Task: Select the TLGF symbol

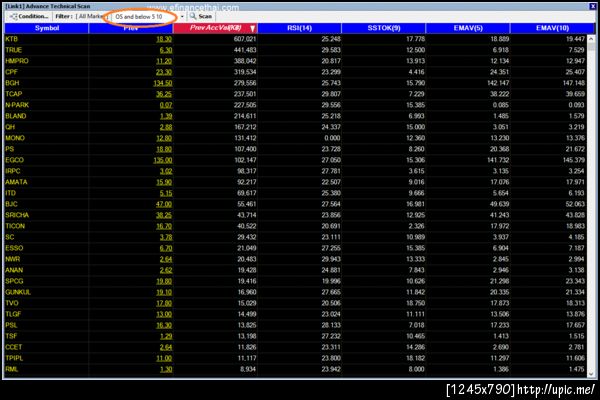Action: point(13,314)
